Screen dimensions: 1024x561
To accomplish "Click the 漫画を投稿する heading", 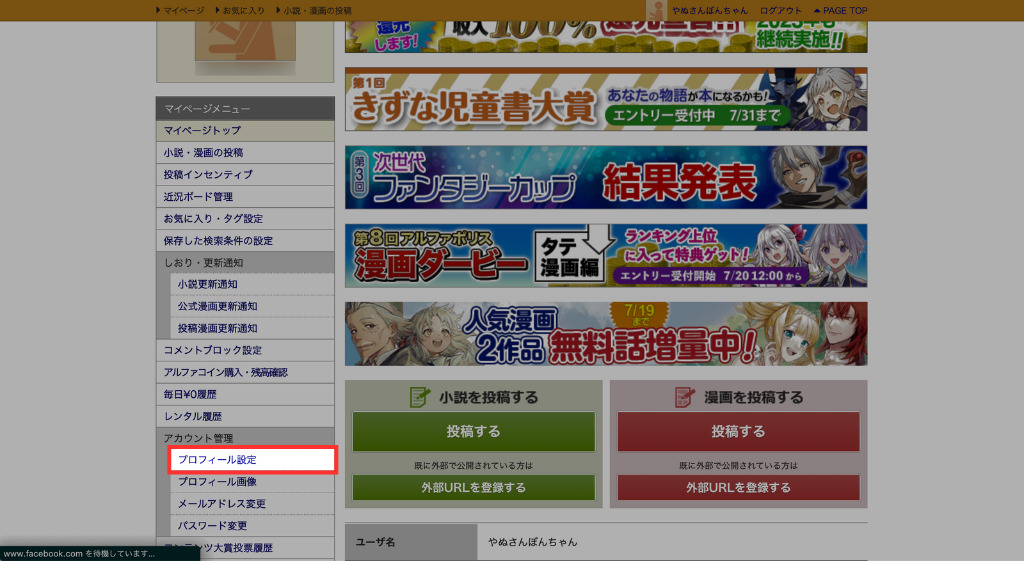I will [x=754, y=397].
